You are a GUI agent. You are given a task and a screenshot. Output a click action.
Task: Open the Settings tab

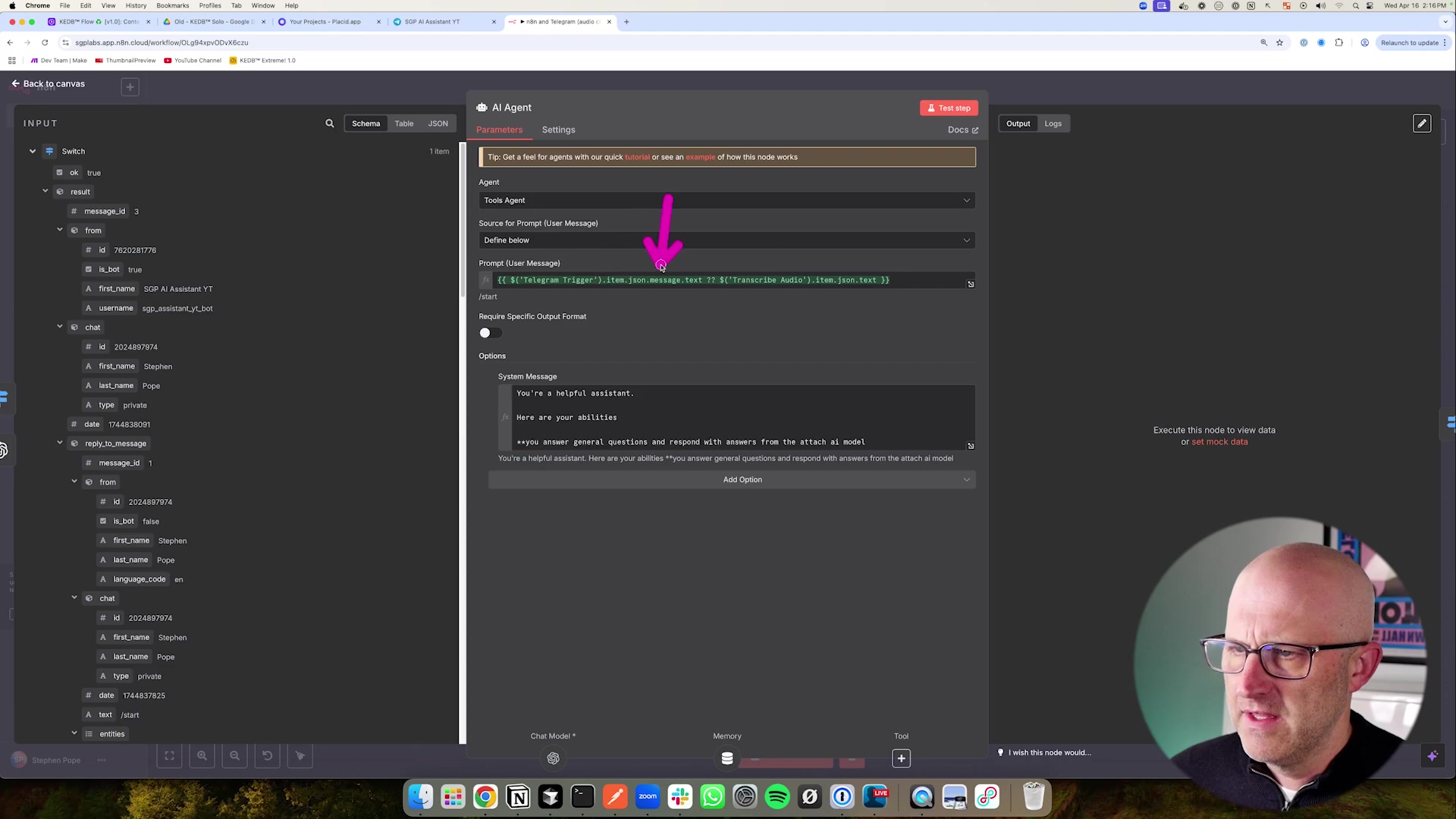pos(558,130)
